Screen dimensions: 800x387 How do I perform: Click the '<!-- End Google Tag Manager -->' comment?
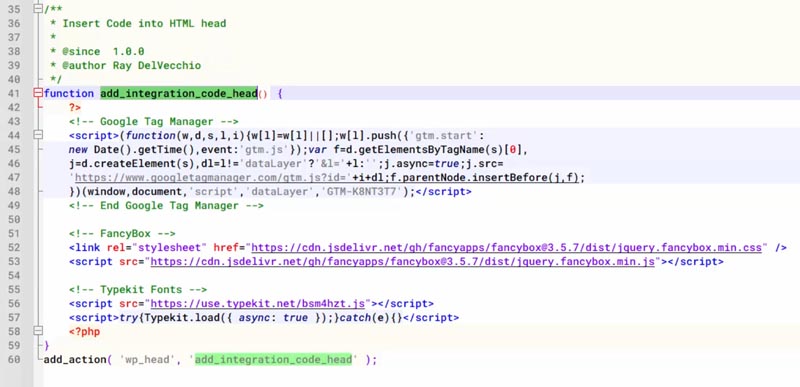[166, 206]
